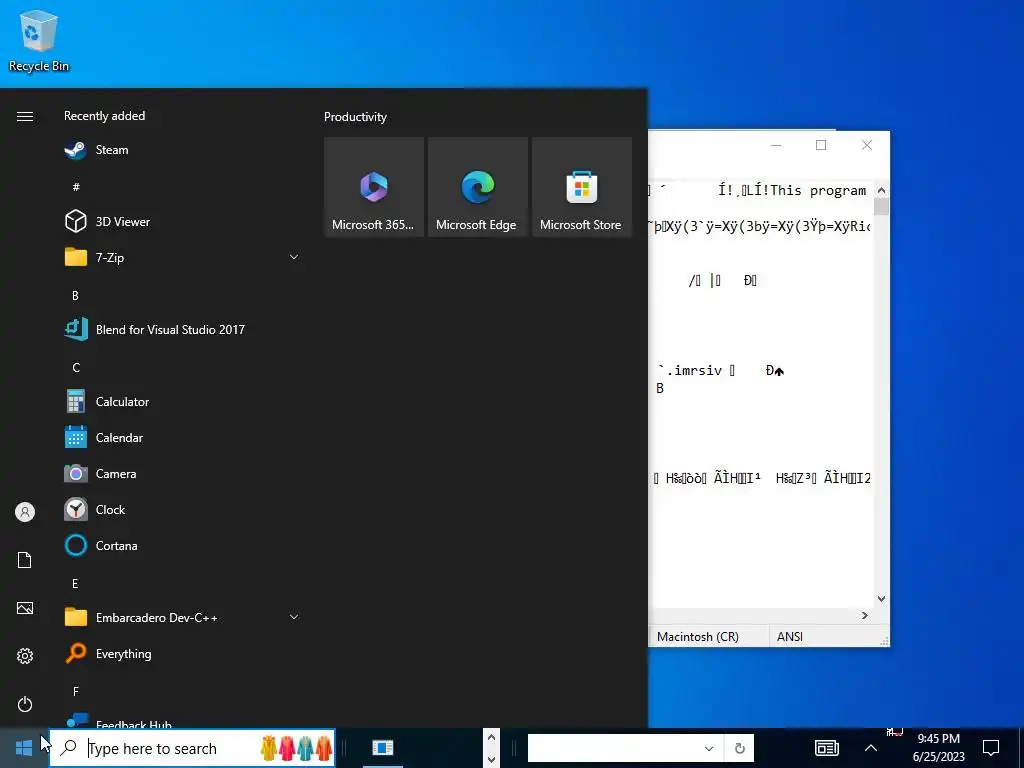Open News and interests taskbar icon
The image size is (1024, 768).
pyautogui.click(x=827, y=748)
